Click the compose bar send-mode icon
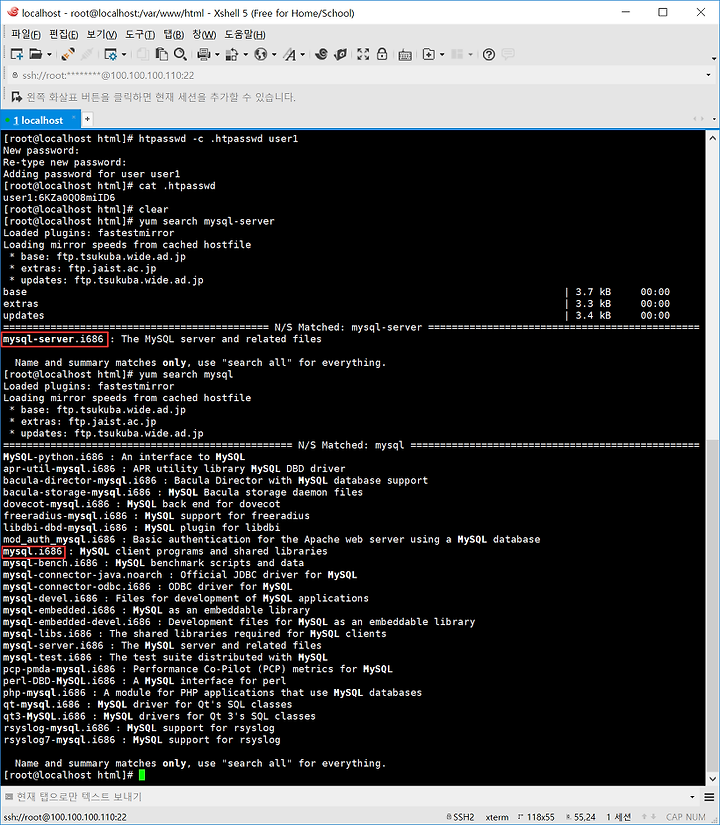 click(x=8, y=797)
